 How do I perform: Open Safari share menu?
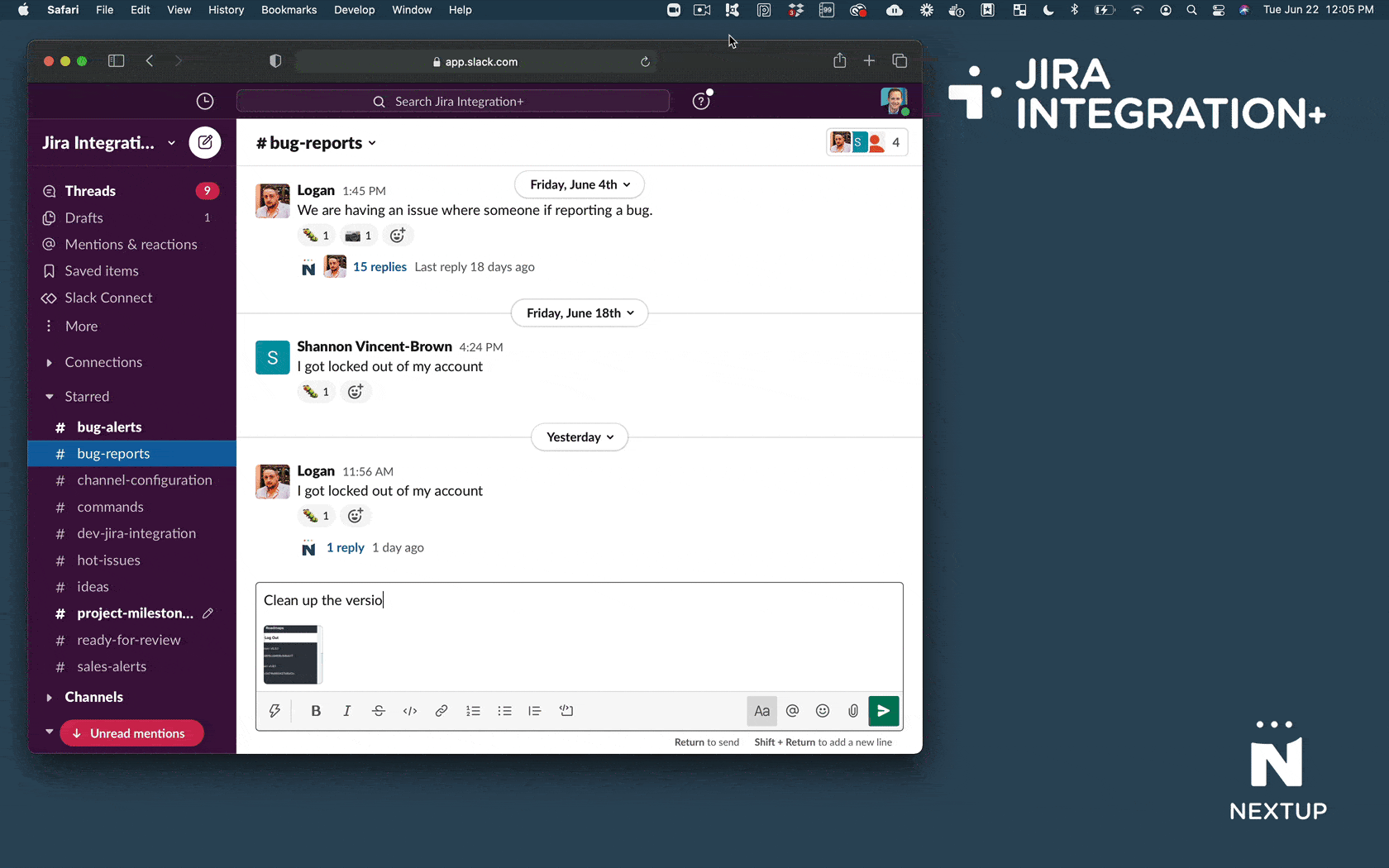[x=839, y=61]
